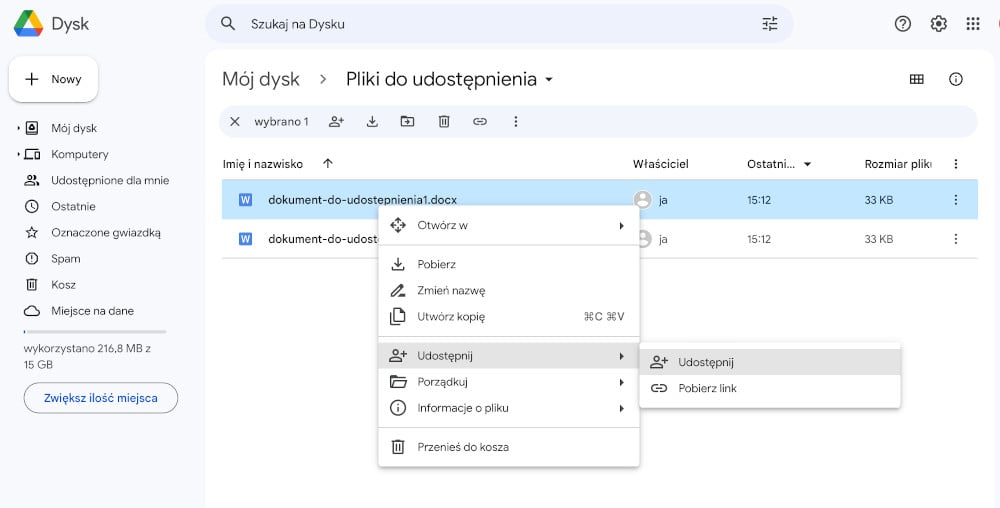This screenshot has width=1000, height=508.
Task: Open Pliki do udostępnienia folder dropdown
Action: pos(548,80)
